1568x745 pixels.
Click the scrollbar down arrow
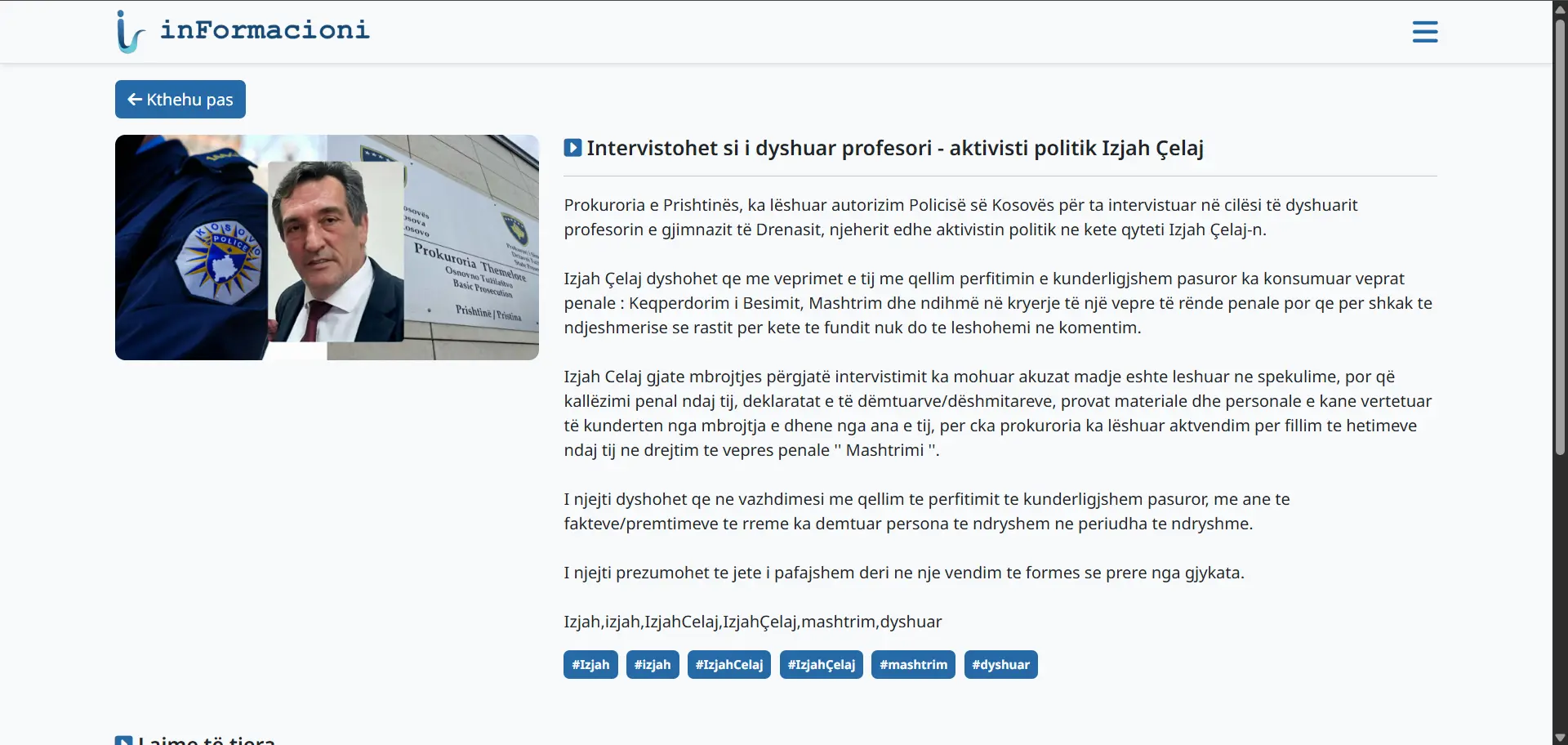click(x=1560, y=738)
